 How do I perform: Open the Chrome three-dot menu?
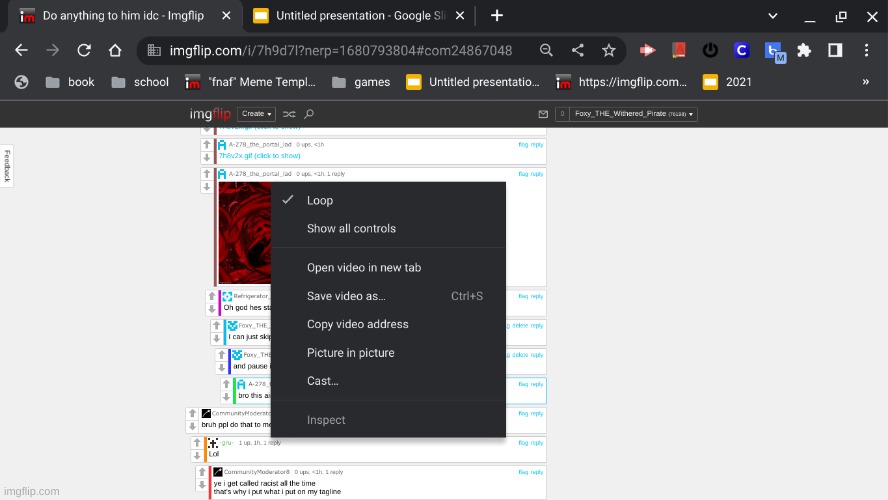pyautogui.click(x=866, y=50)
